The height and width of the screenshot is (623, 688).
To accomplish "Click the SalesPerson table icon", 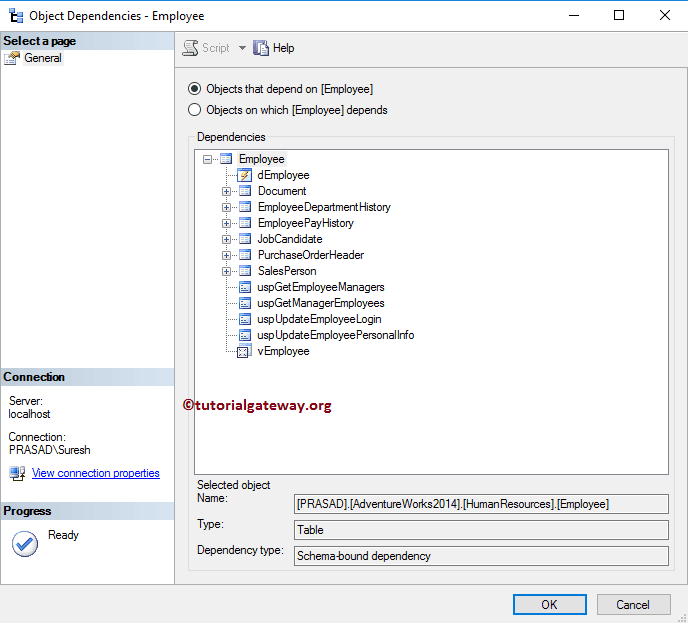I will (x=245, y=271).
